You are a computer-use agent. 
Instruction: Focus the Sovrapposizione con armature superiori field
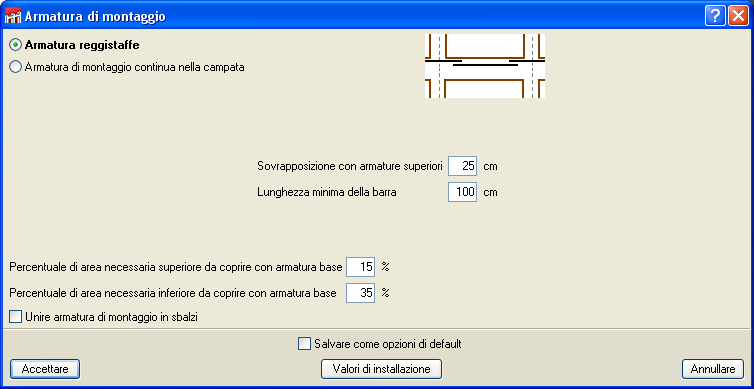pos(462,166)
